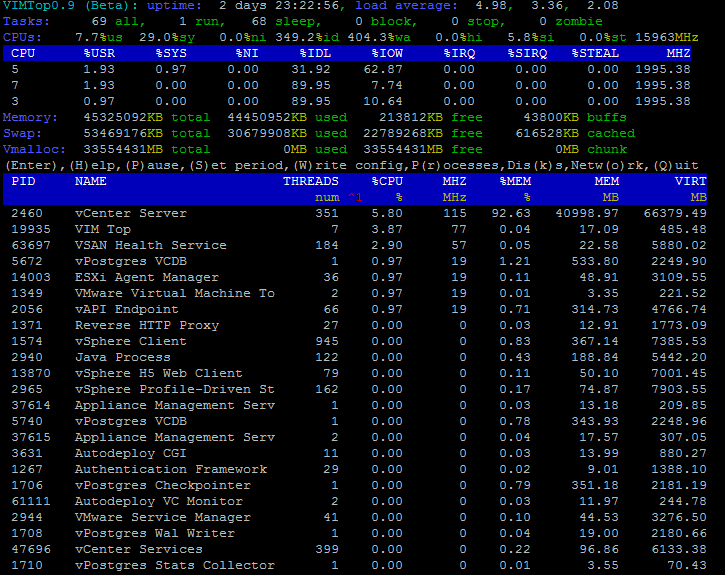Click vSphere Profile-Driven St process name

click(x=175, y=389)
